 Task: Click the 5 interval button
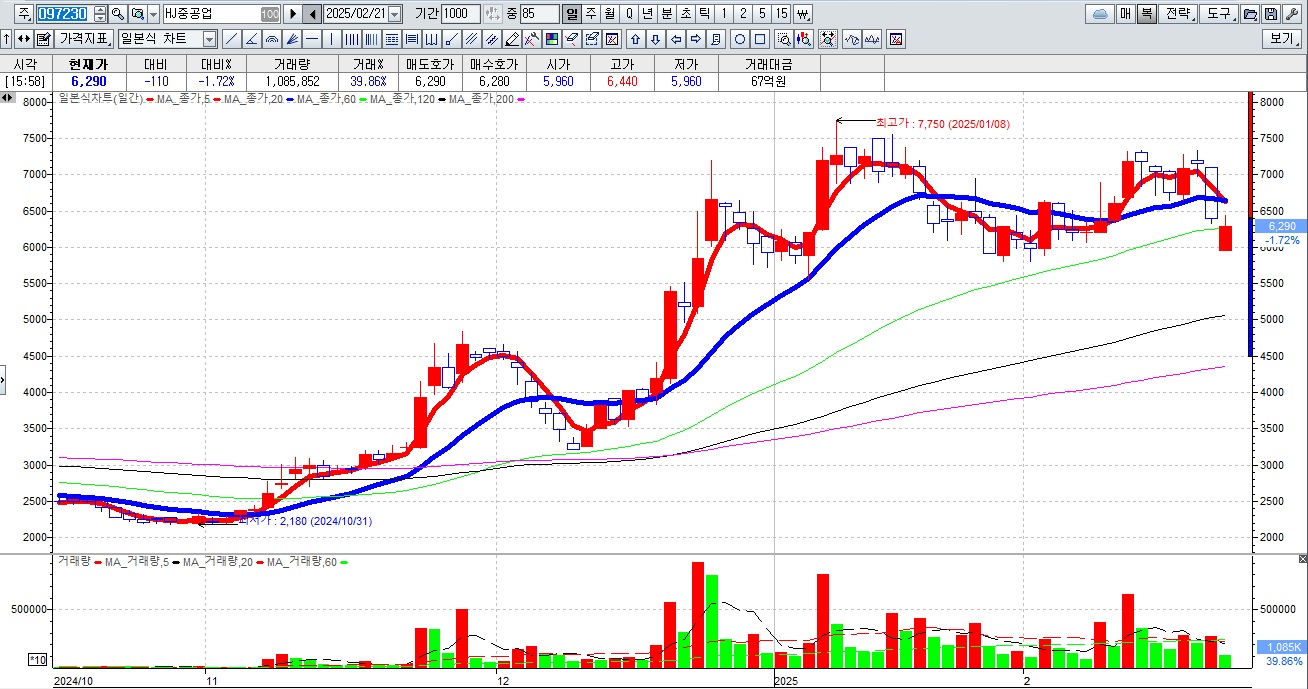pos(762,14)
